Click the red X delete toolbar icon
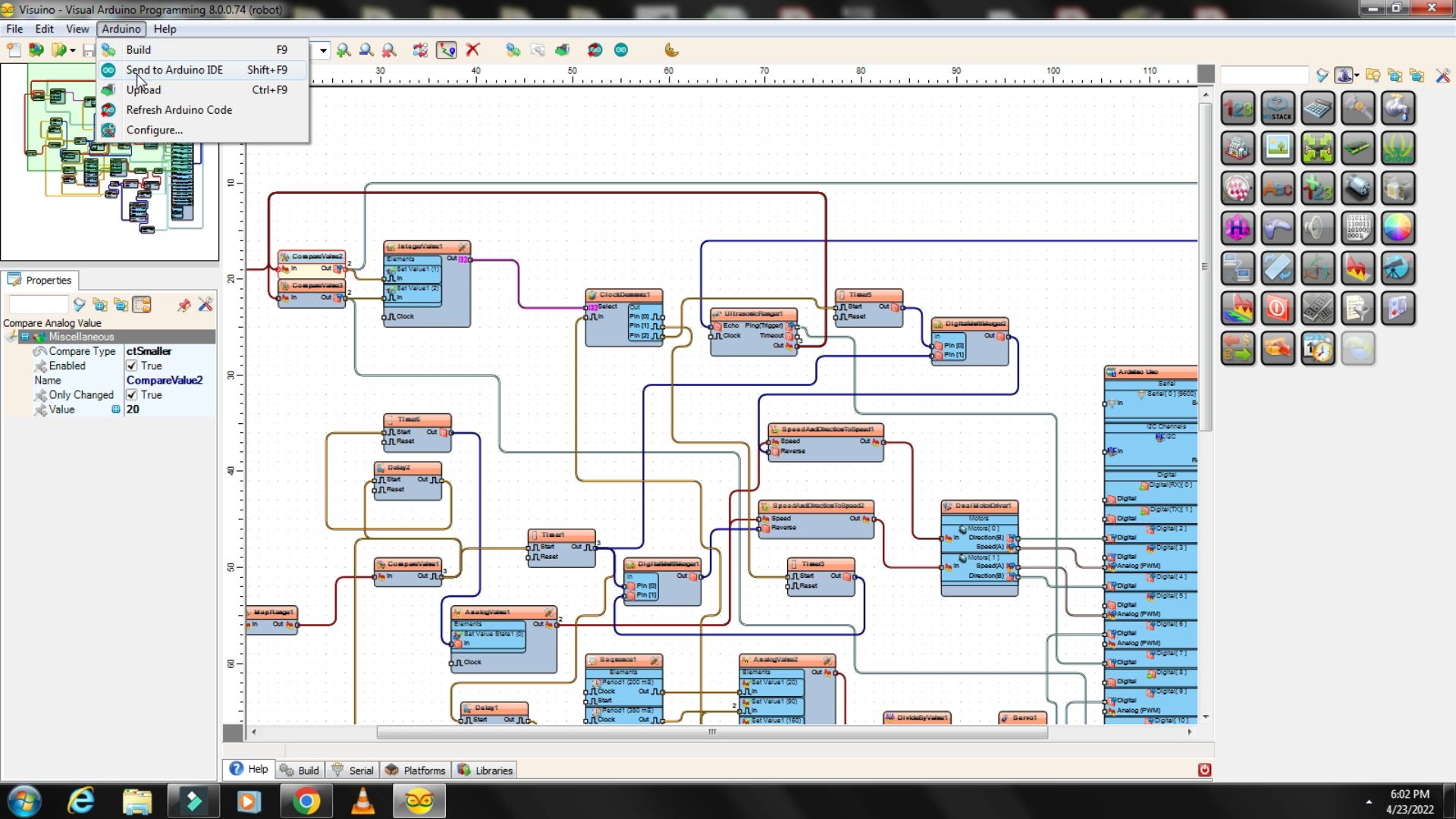The height and width of the screenshot is (819, 1456). tap(472, 50)
